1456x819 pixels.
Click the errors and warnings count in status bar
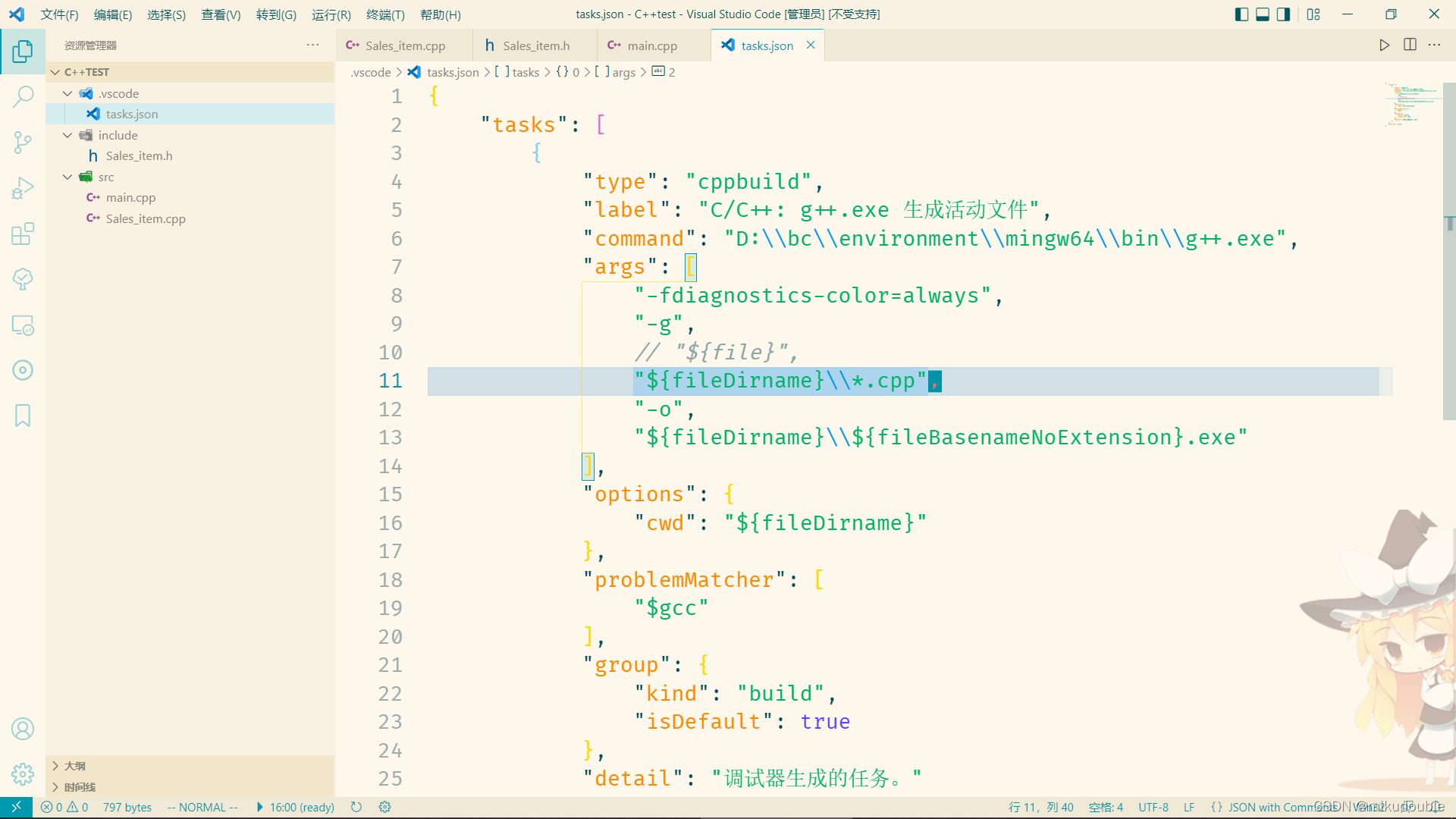tap(65, 807)
